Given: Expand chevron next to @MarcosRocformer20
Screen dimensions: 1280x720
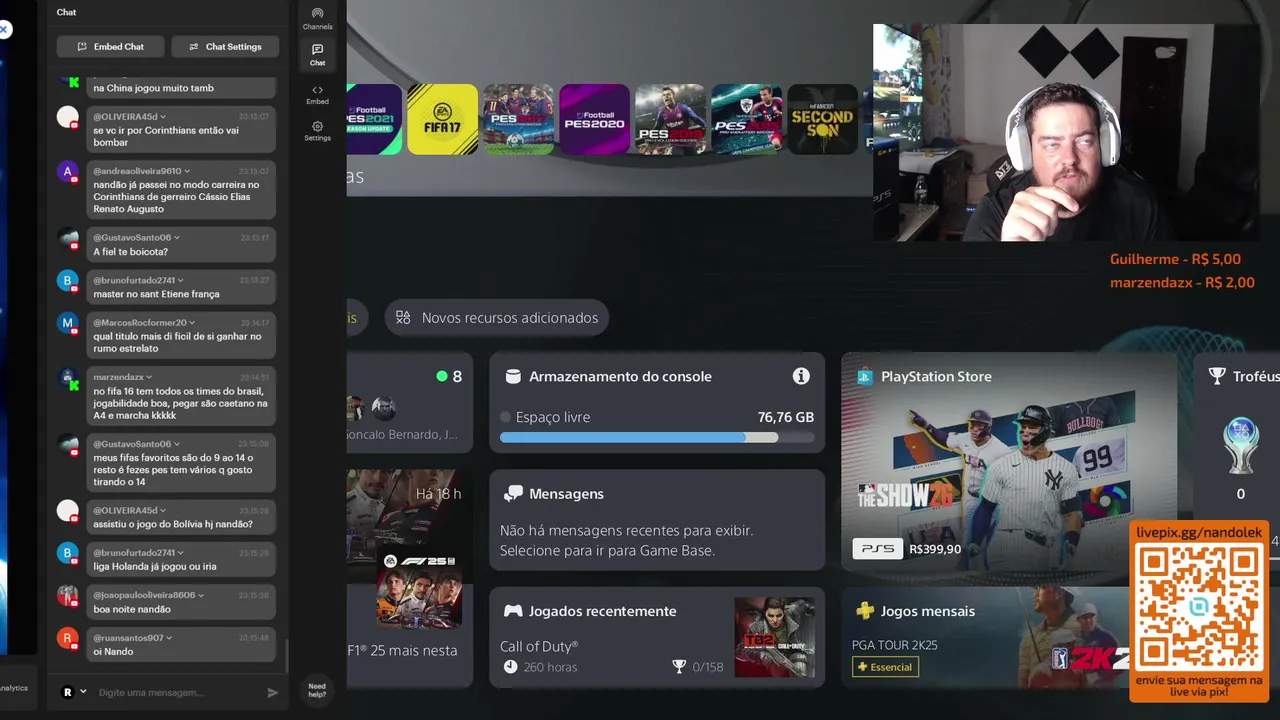Looking at the screenshot, I should pos(192,323).
